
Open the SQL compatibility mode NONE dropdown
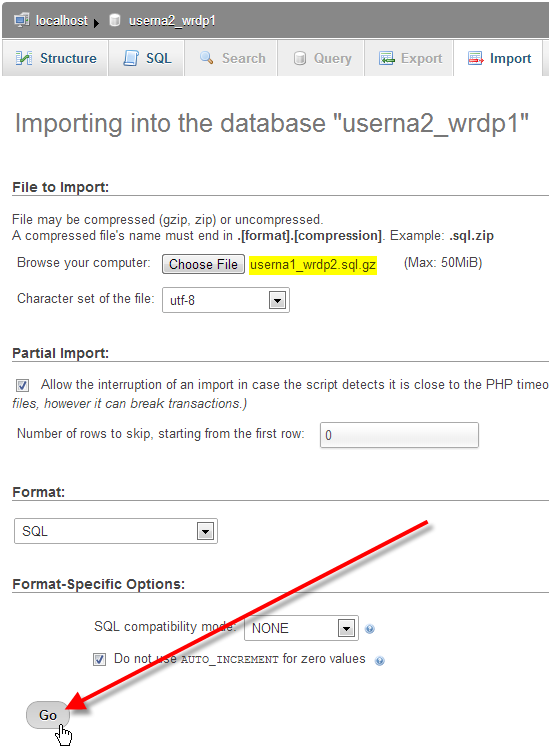coord(301,628)
